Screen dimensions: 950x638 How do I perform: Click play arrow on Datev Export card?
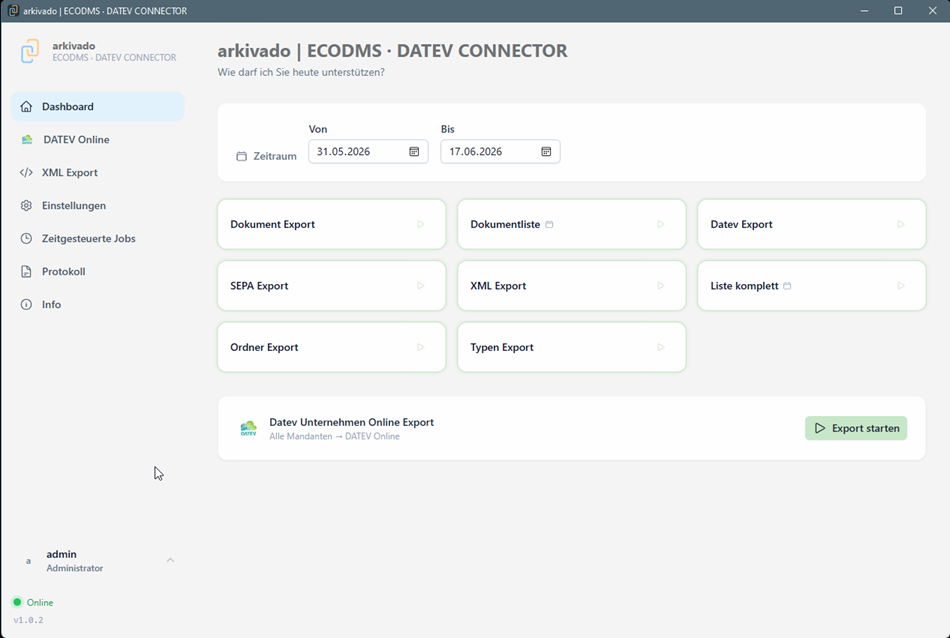point(900,224)
